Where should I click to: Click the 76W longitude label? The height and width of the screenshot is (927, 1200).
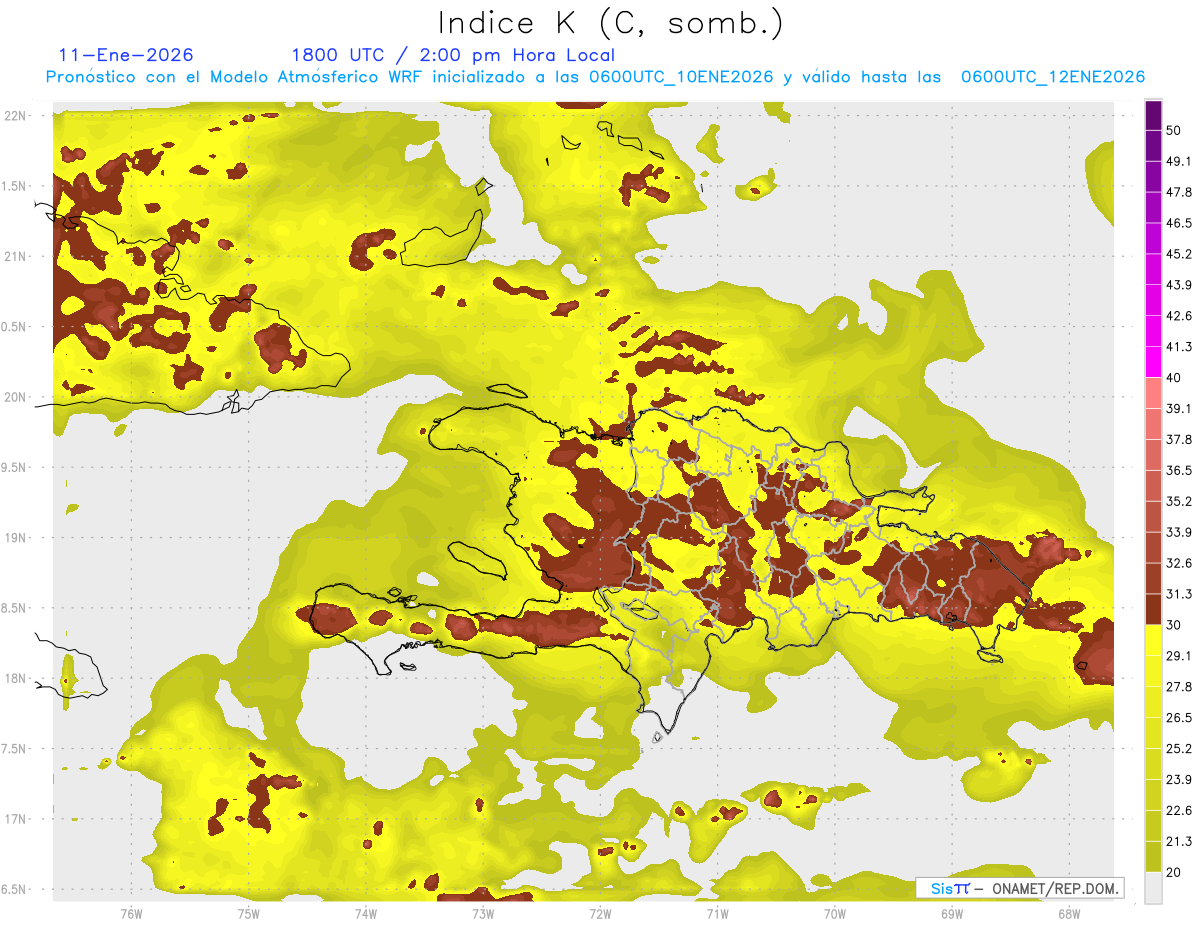click(131, 913)
